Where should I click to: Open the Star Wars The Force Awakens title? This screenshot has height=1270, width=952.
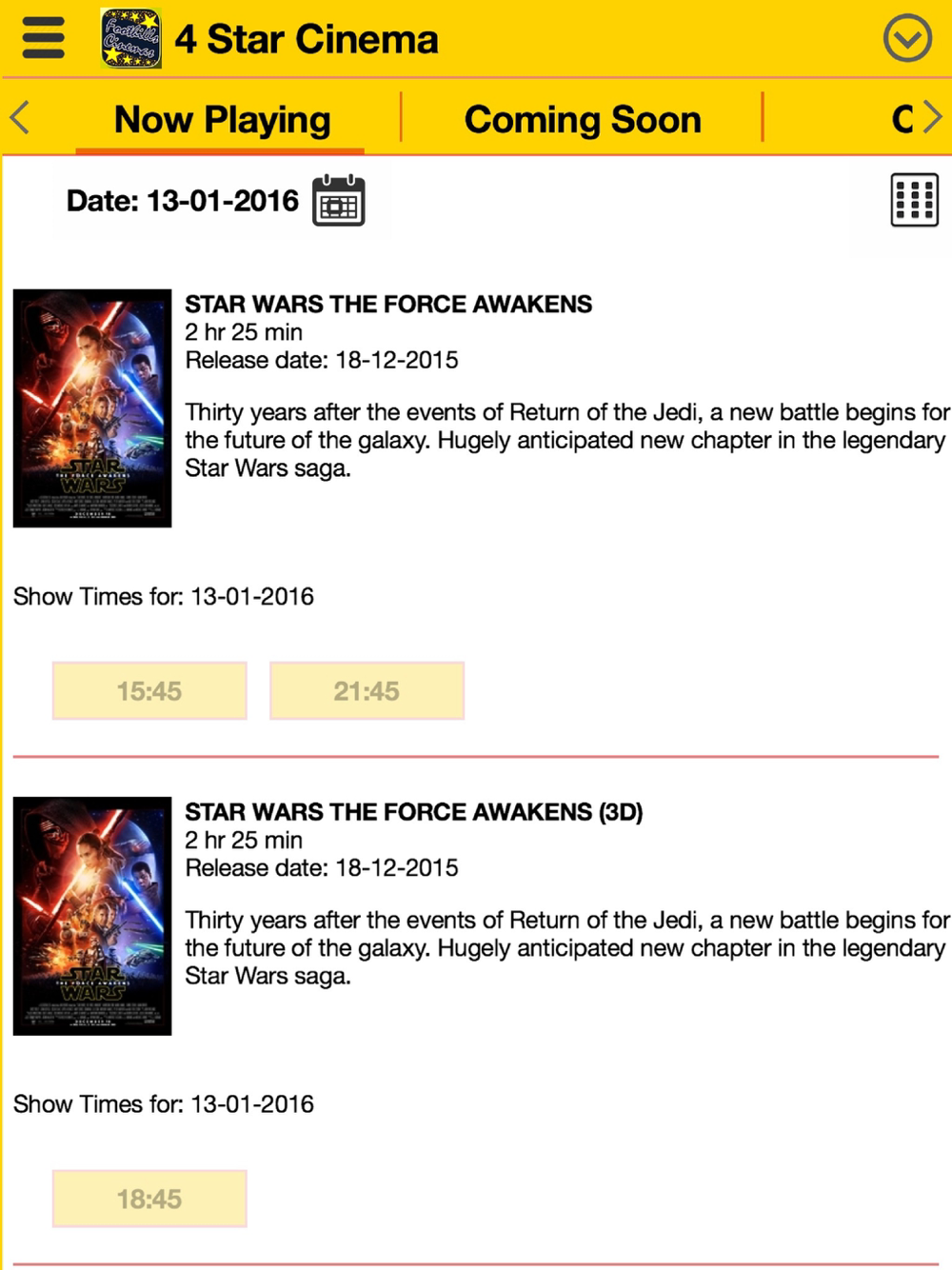388,305
